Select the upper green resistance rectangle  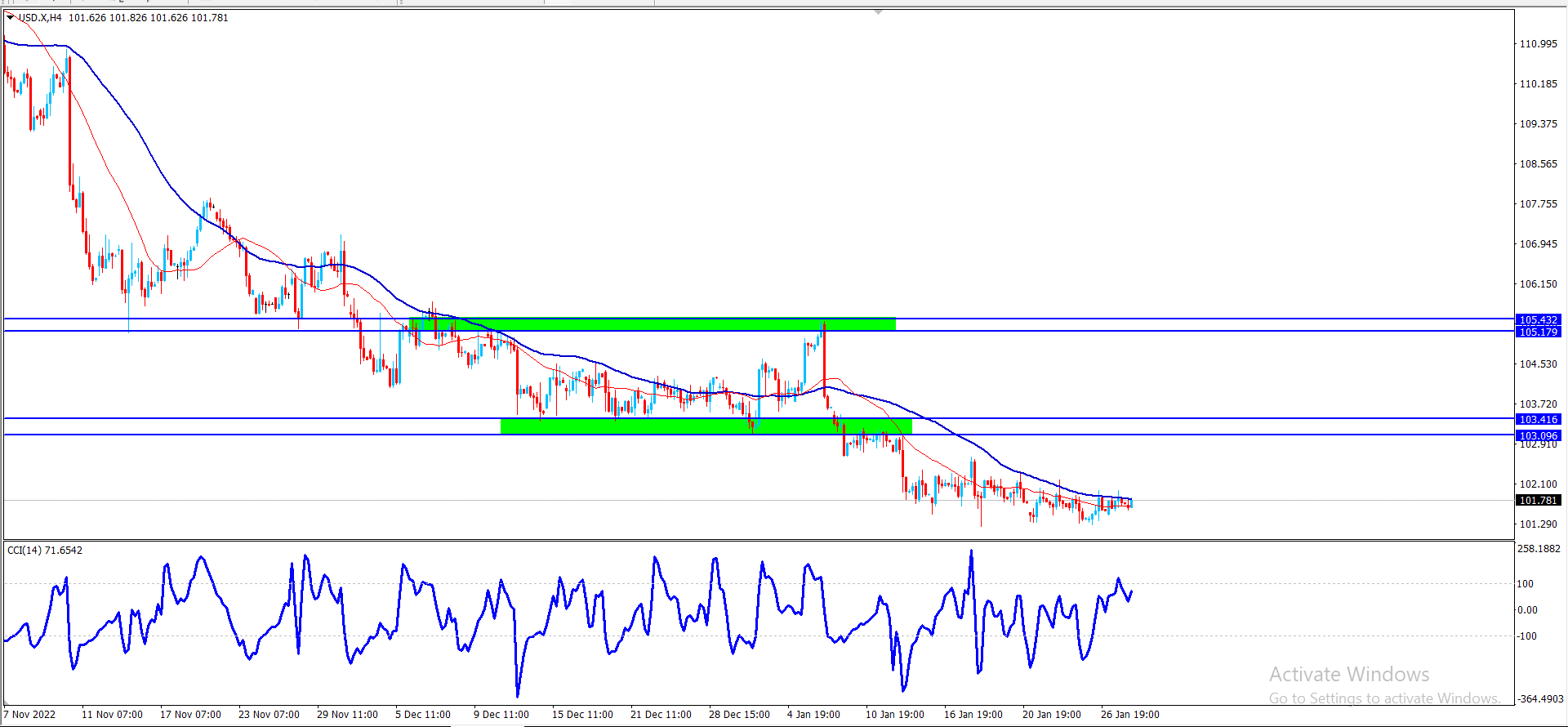(652, 324)
